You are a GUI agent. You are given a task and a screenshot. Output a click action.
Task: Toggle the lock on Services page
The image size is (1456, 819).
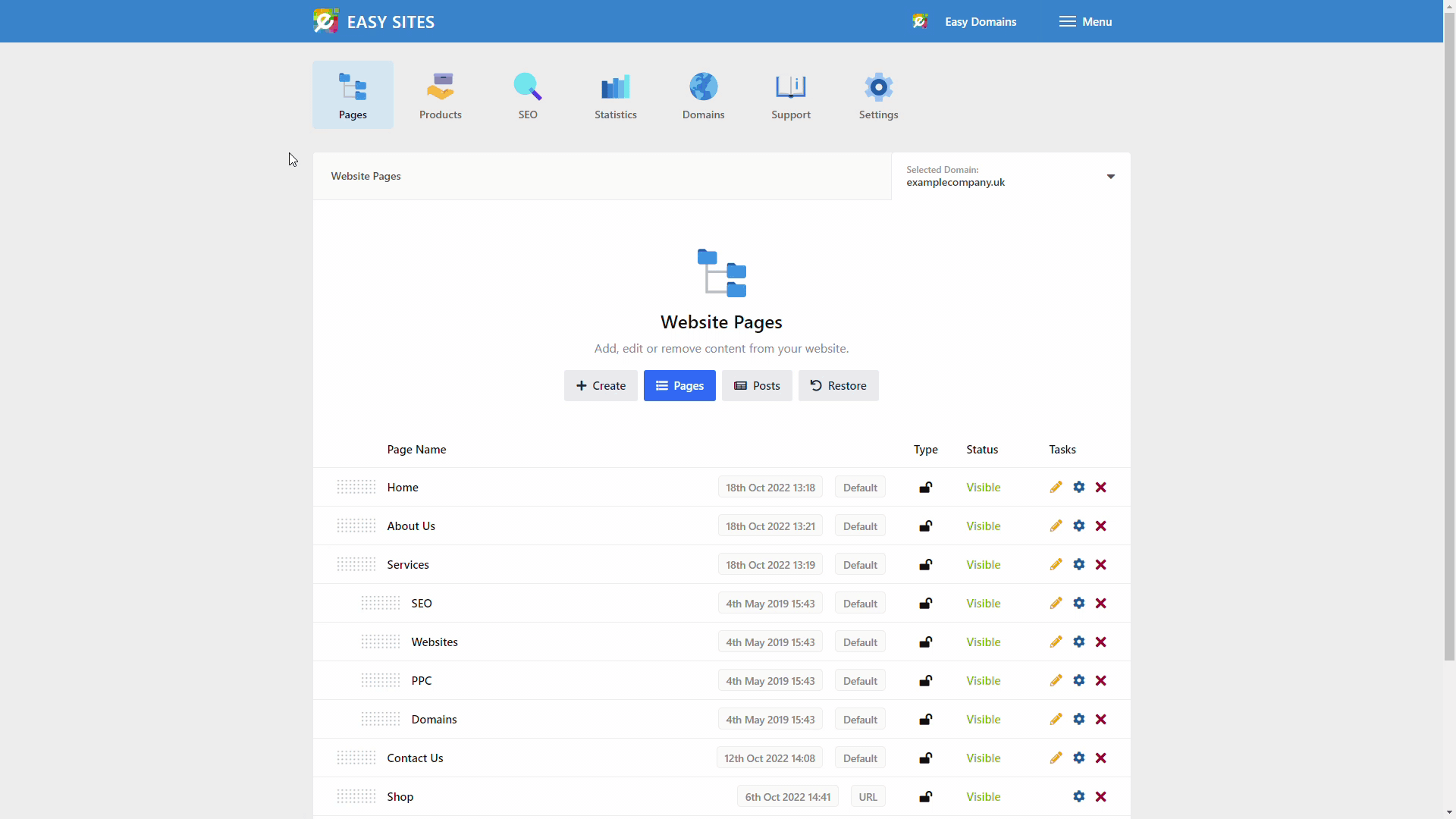(925, 564)
